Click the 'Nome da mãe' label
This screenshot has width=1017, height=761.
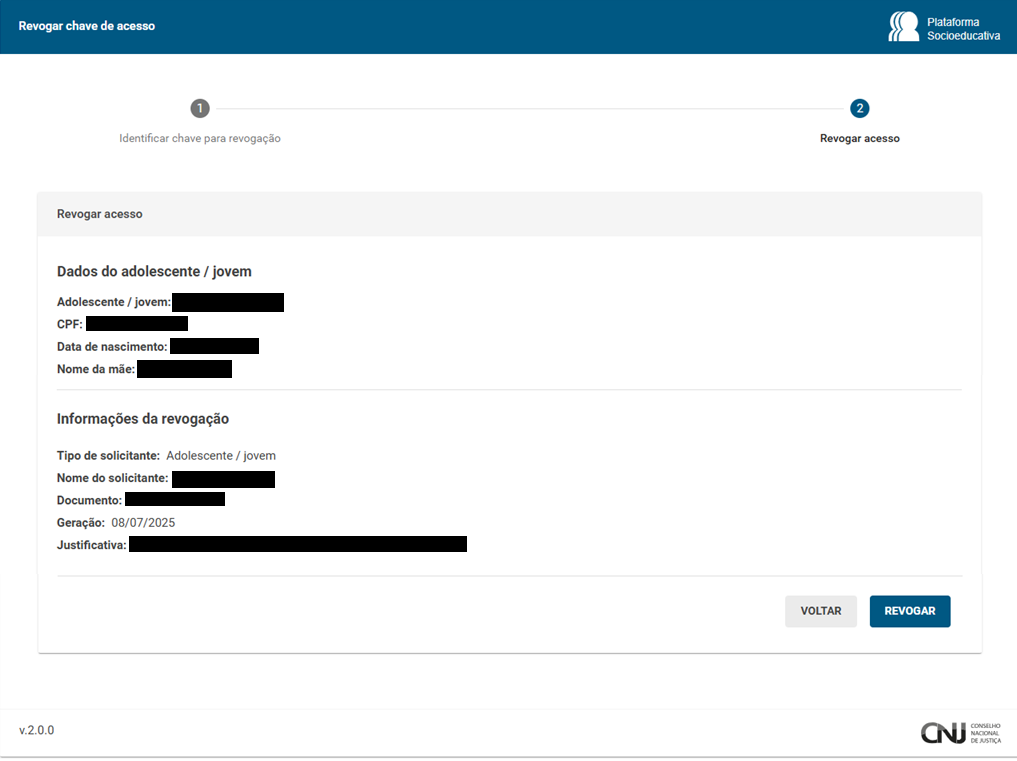(96, 369)
